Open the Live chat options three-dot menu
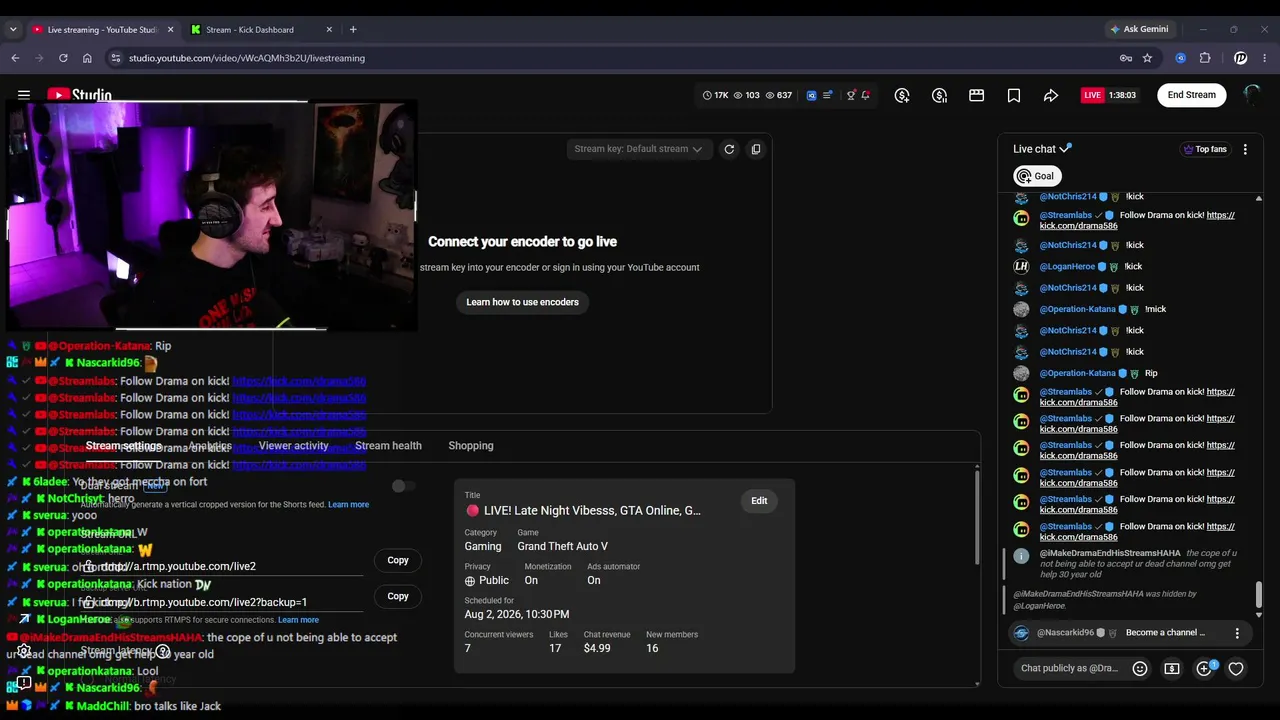This screenshot has width=1280, height=720. click(x=1245, y=149)
